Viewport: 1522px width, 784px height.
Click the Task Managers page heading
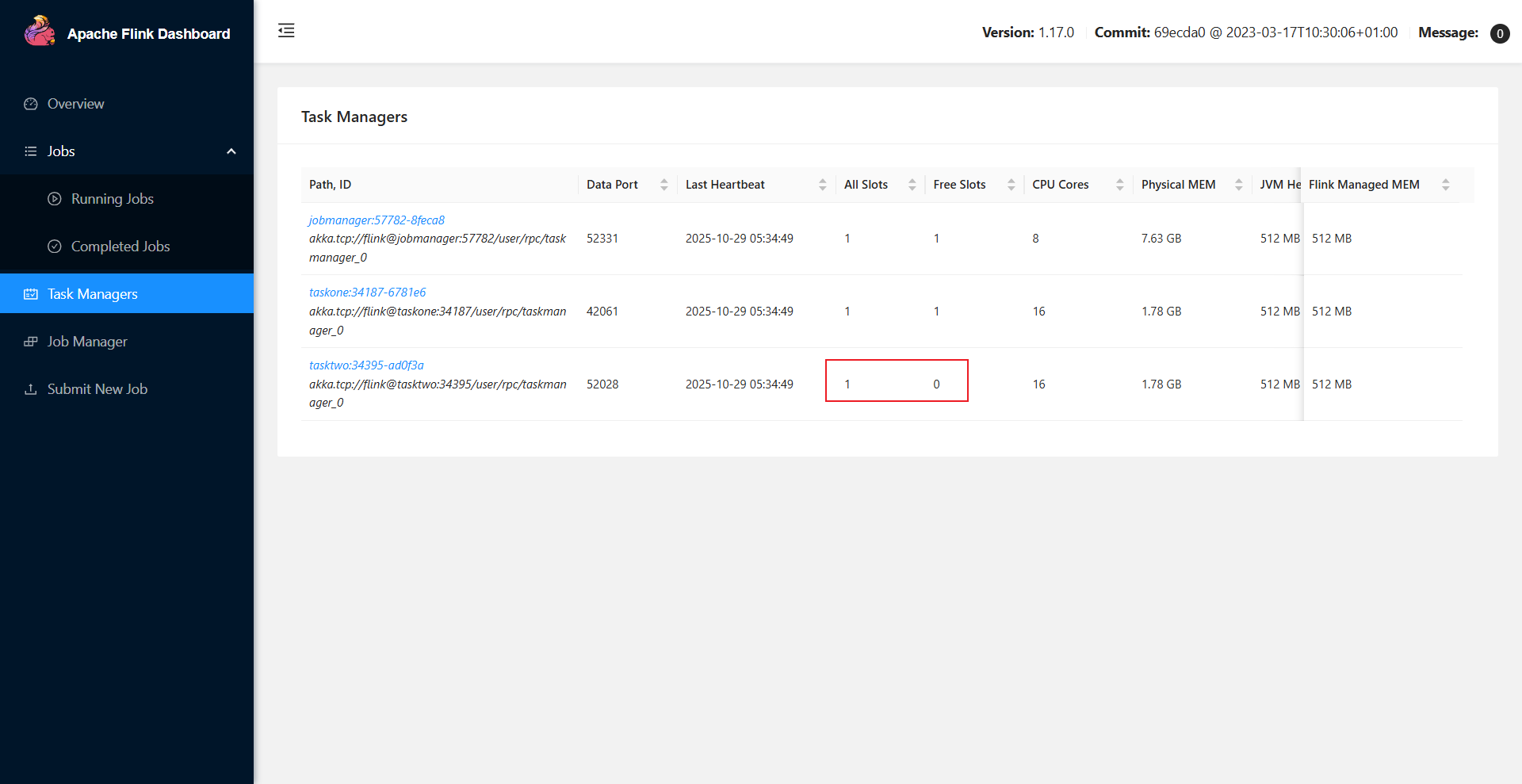click(x=354, y=117)
